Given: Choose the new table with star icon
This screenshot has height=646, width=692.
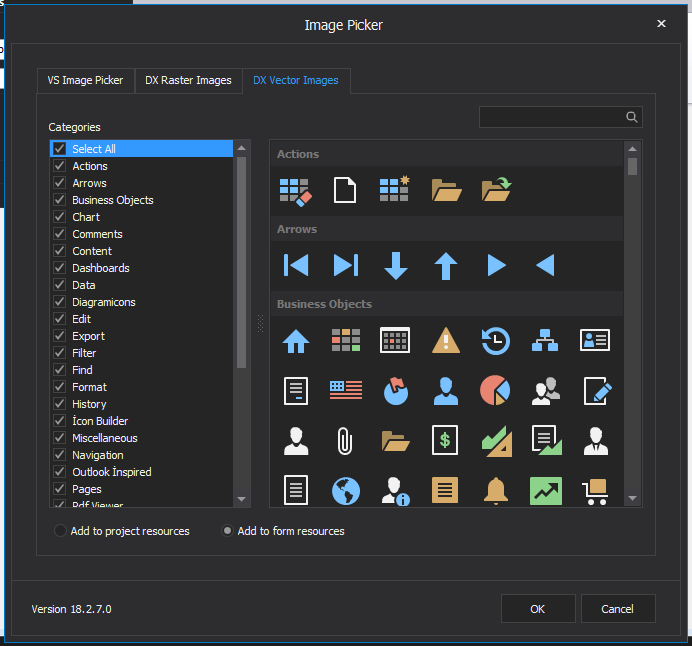Looking at the screenshot, I should click(395, 189).
